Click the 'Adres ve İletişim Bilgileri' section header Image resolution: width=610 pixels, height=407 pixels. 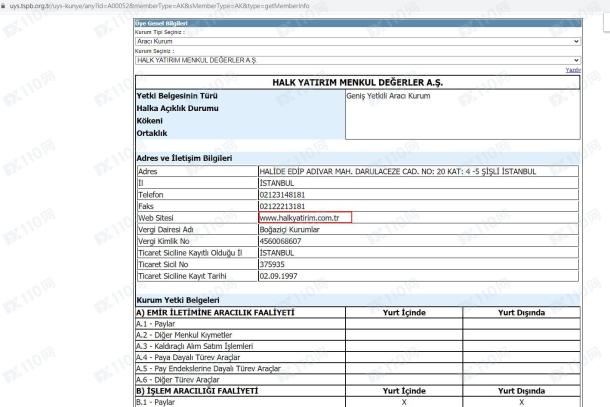pyautogui.click(x=184, y=158)
